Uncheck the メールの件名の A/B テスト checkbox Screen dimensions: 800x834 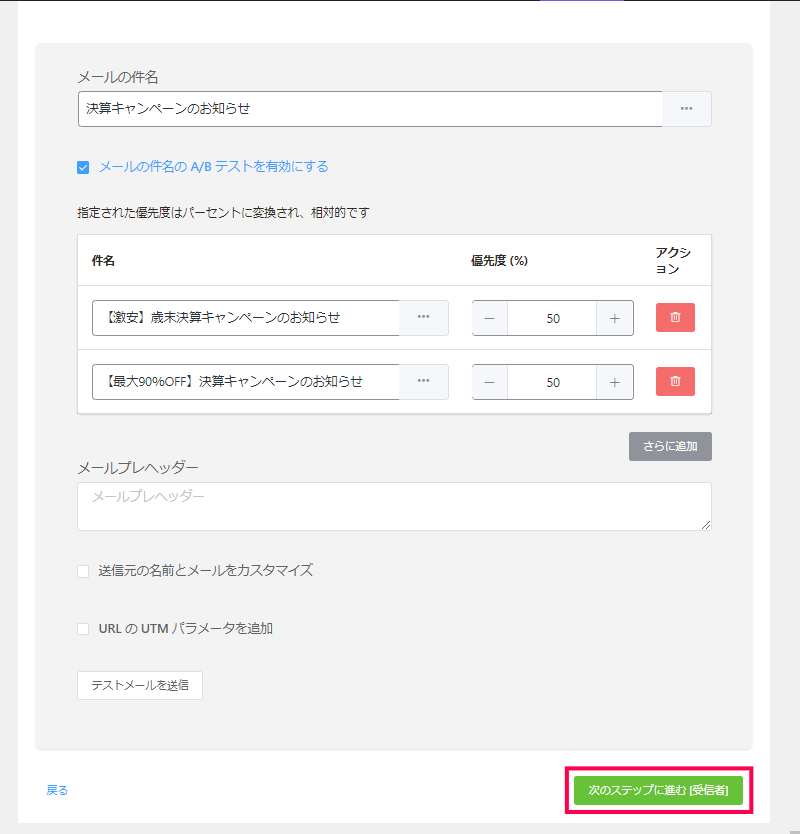[83, 168]
